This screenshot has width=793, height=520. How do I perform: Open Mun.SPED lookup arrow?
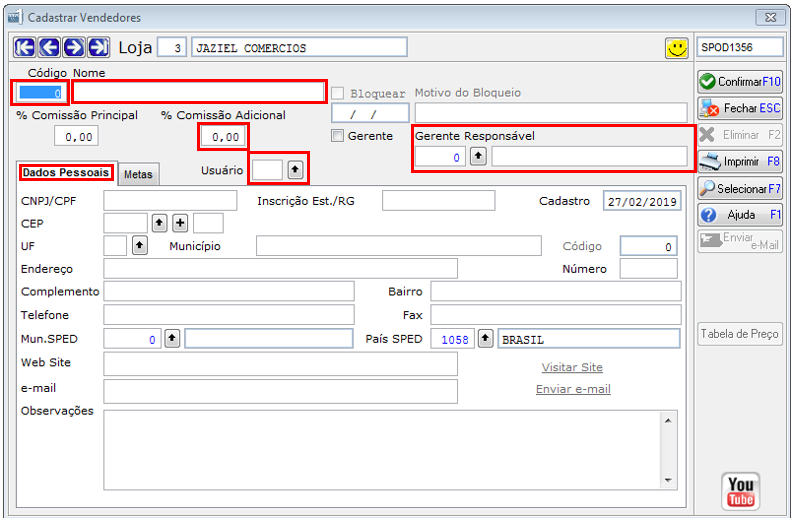click(x=172, y=338)
